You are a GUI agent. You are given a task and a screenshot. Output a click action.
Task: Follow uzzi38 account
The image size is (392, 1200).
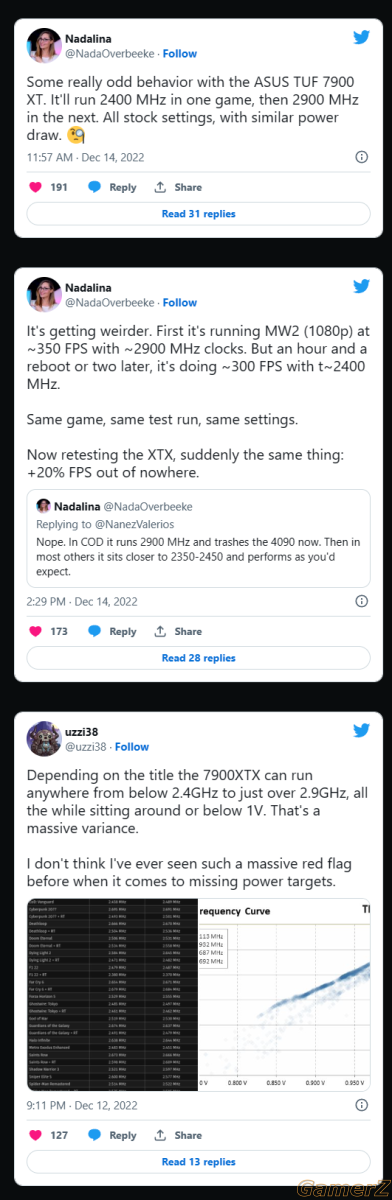pos(132,746)
